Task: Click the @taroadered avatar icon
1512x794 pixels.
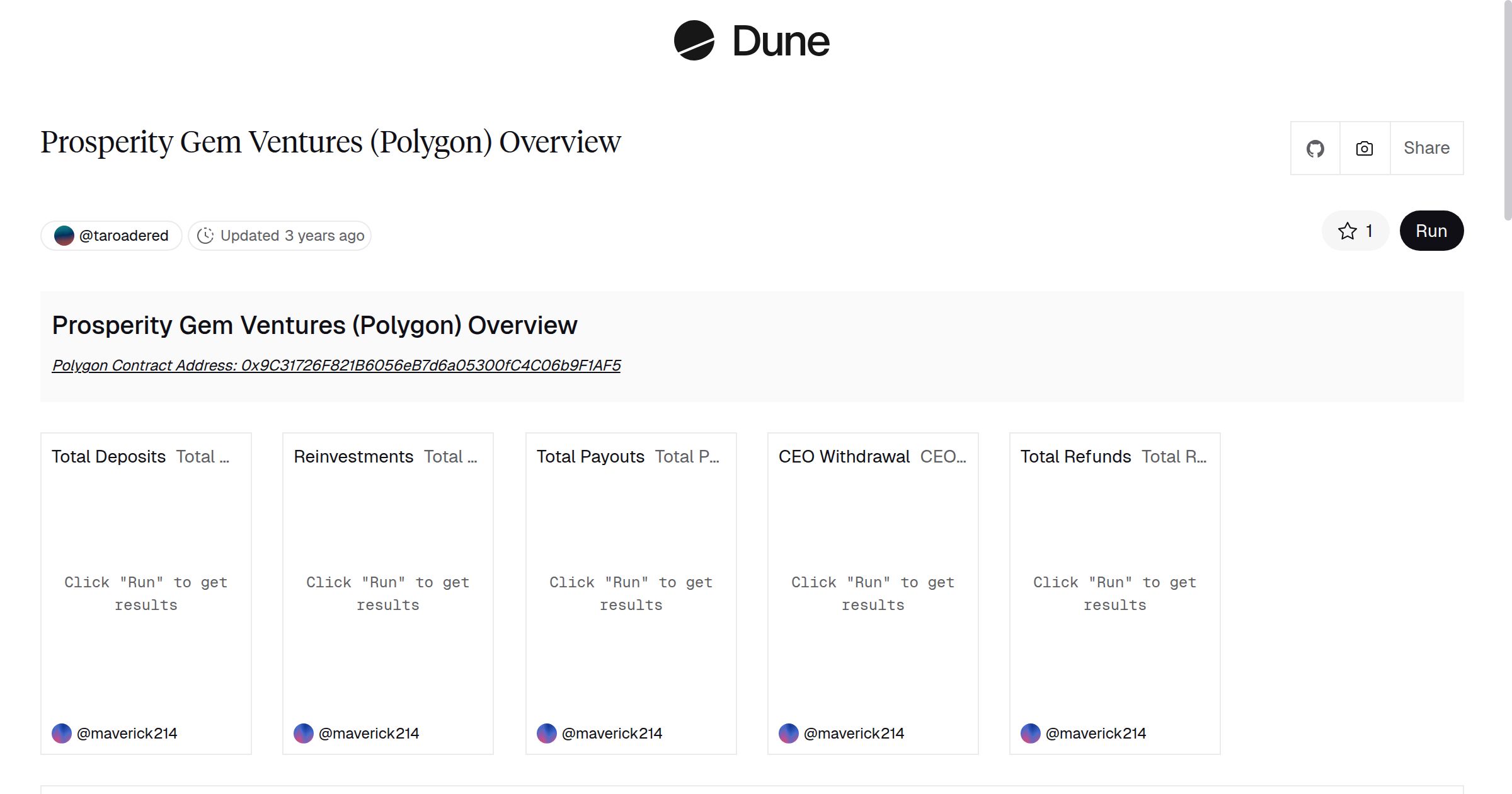Action: pyautogui.click(x=64, y=236)
